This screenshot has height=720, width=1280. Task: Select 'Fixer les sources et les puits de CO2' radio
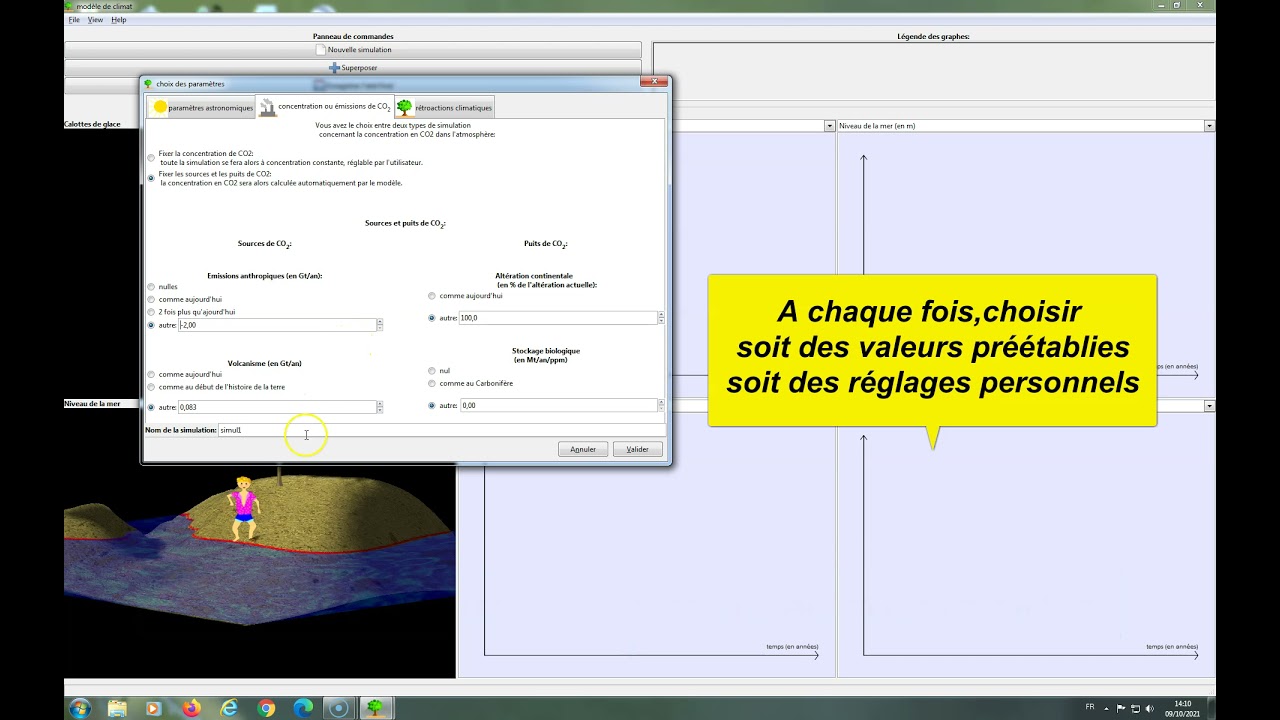pyautogui.click(x=151, y=178)
